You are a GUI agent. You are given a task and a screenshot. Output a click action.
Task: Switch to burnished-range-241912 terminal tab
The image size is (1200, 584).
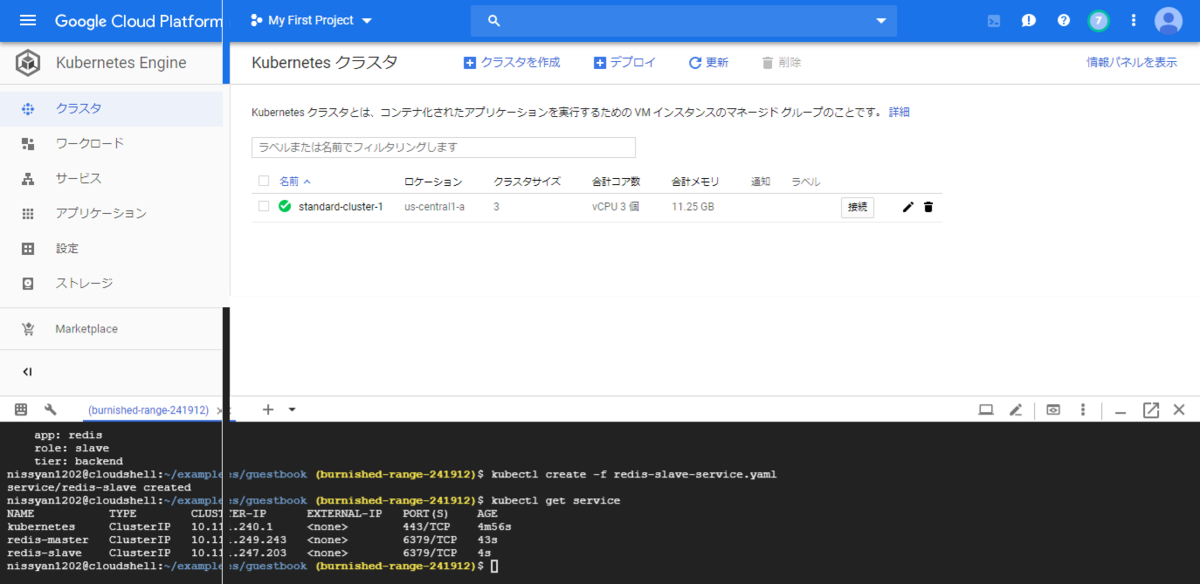[x=148, y=410]
